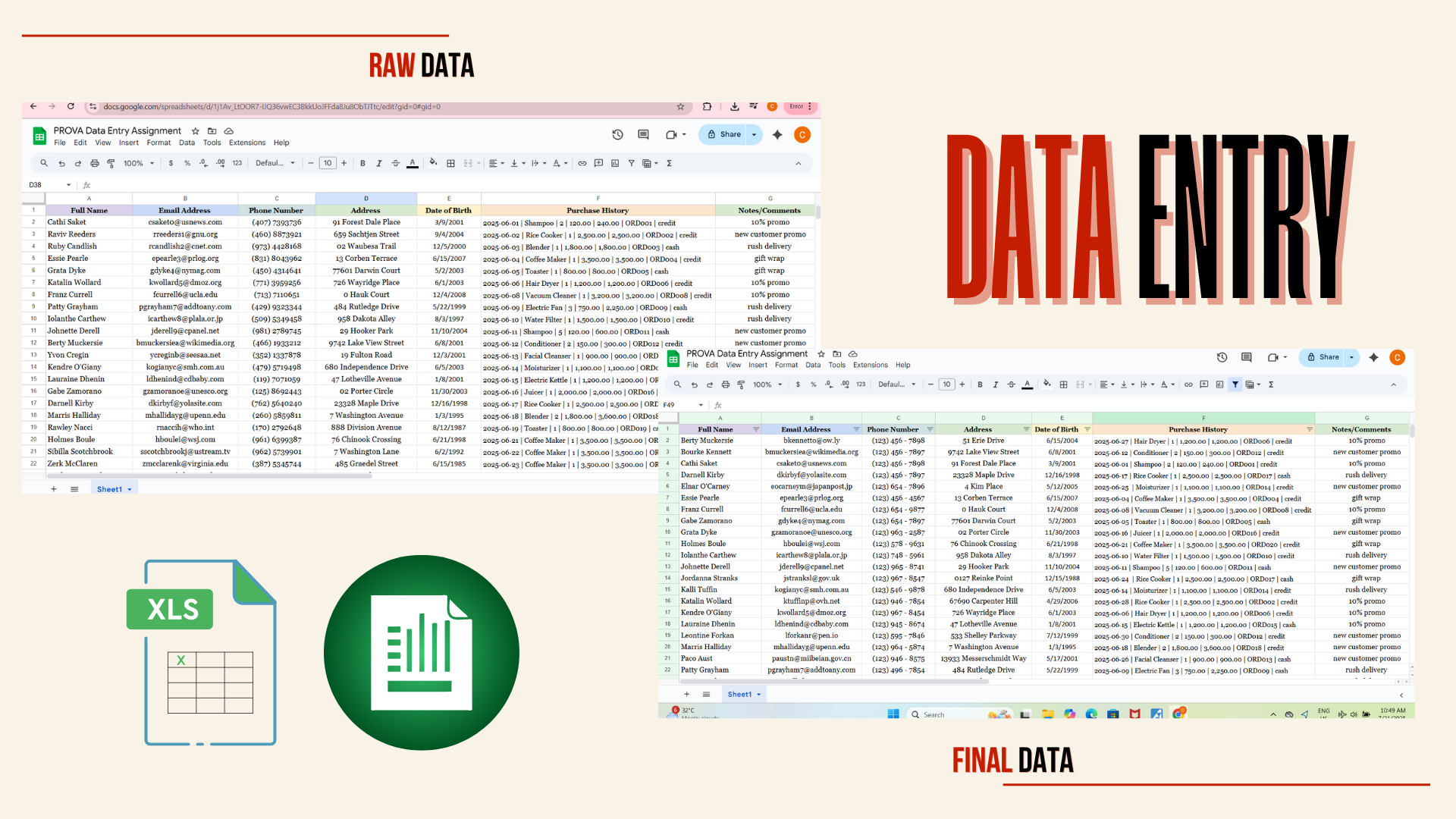This screenshot has width=1456, height=819.
Task: Open comments panel in raw data window
Action: [643, 134]
